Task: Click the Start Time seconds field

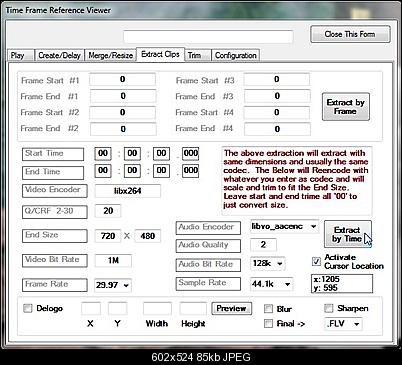Action: (x=161, y=153)
